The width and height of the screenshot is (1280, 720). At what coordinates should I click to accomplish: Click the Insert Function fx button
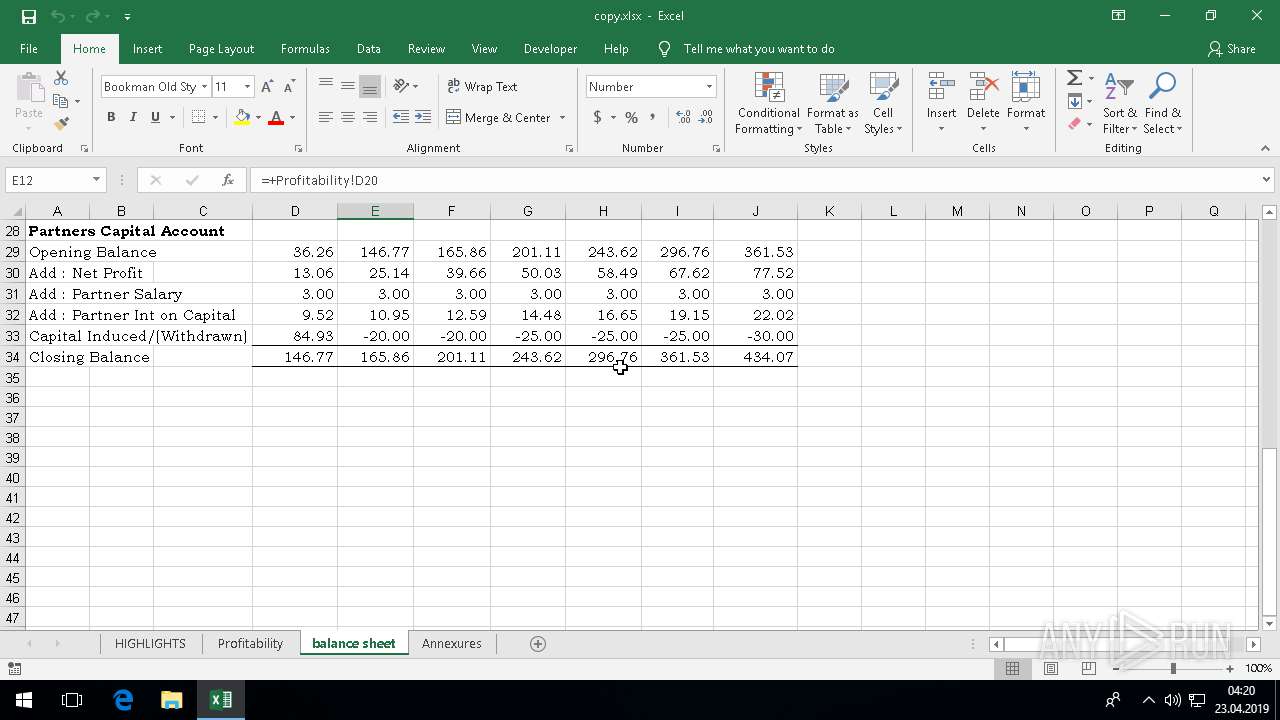pyautogui.click(x=228, y=180)
